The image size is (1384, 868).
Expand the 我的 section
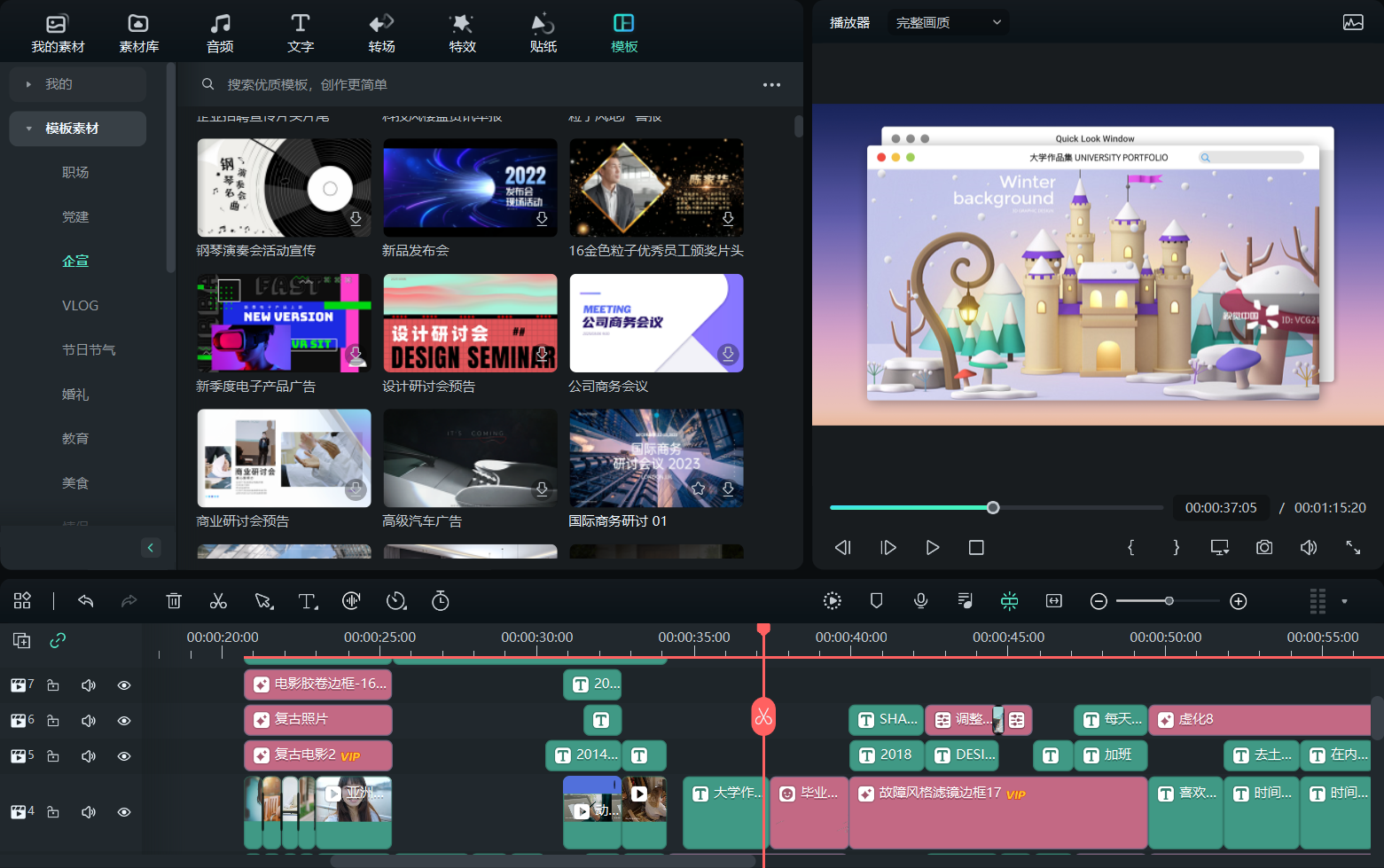click(28, 84)
